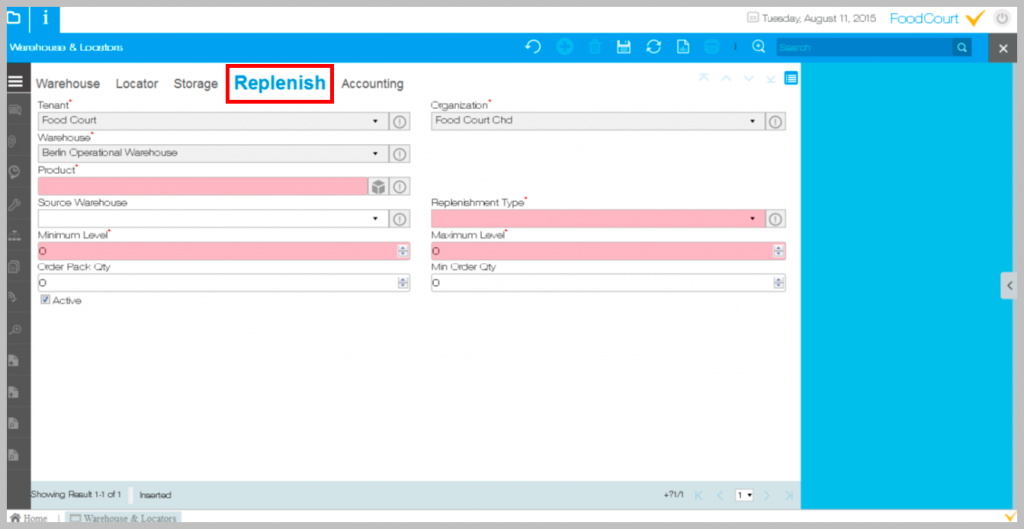
Task: Click the Product input field
Action: click(x=203, y=186)
